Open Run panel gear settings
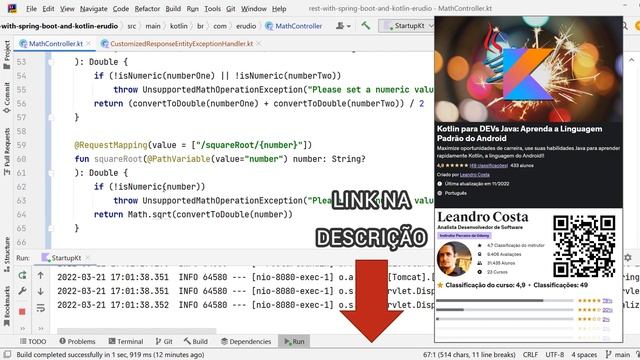 628,258
